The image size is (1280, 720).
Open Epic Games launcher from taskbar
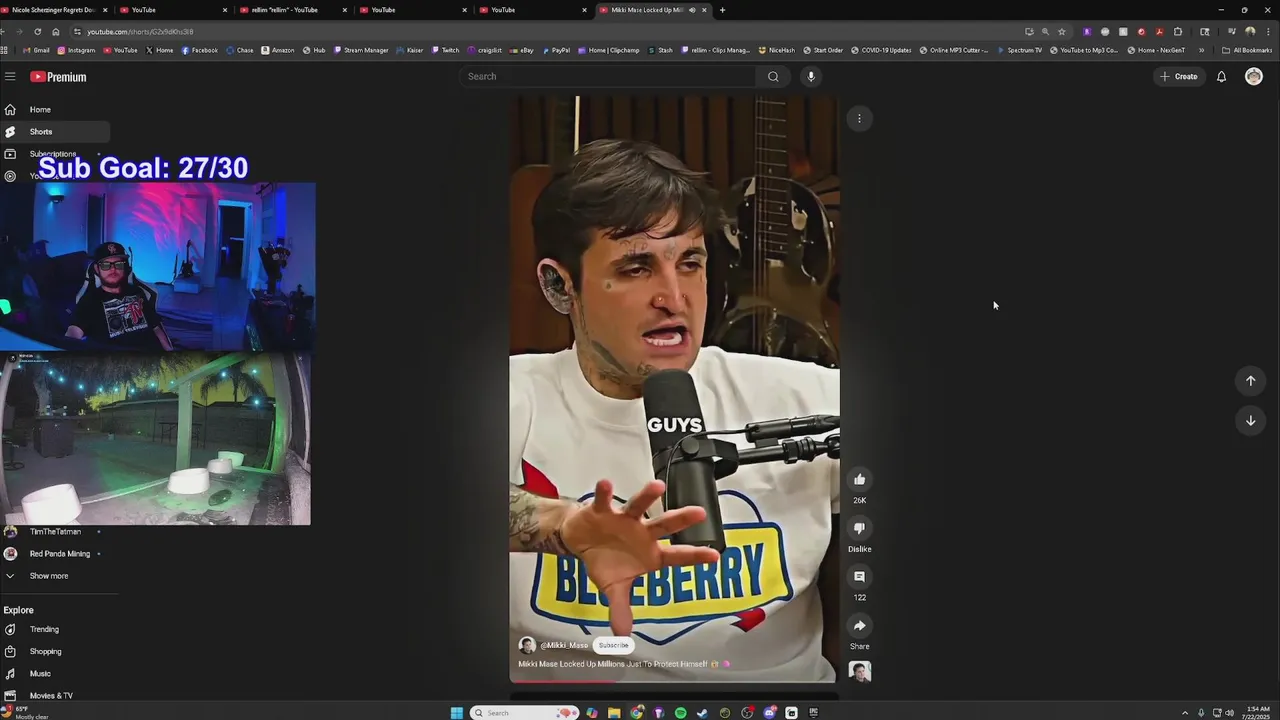813,713
